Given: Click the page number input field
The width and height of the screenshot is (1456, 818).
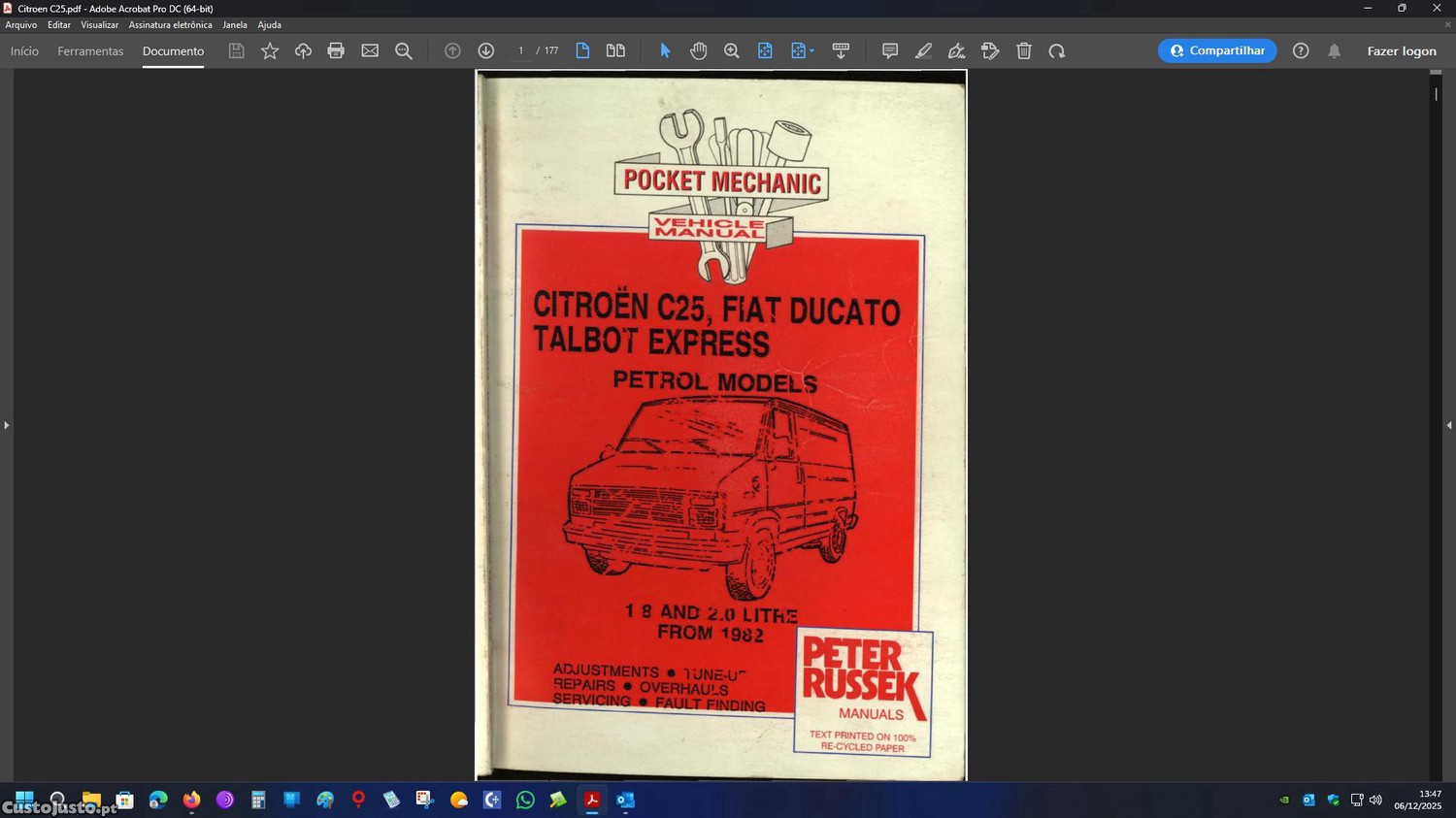Looking at the screenshot, I should pyautogui.click(x=521, y=50).
